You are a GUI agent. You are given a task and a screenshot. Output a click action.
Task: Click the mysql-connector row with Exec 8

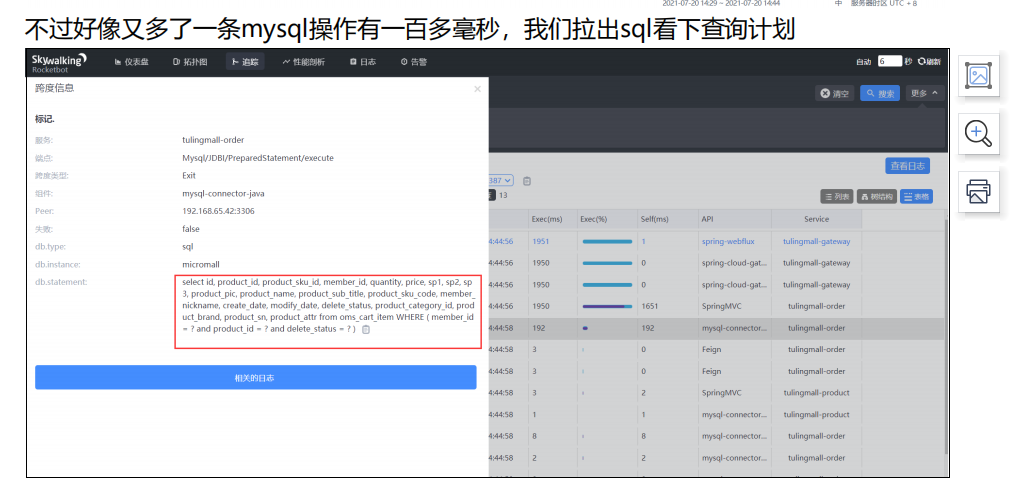[x=717, y=436]
